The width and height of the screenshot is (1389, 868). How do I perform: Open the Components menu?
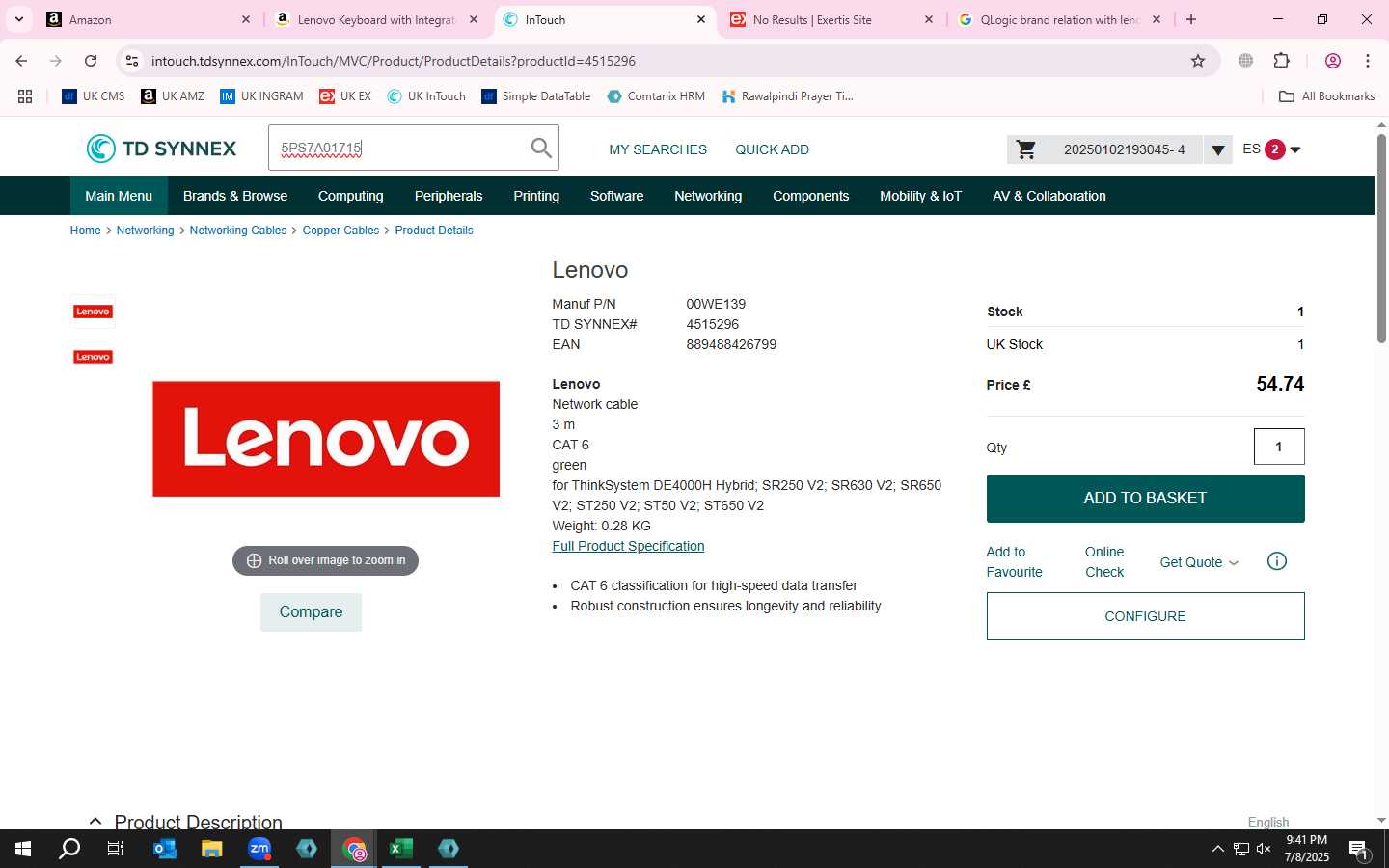811,196
